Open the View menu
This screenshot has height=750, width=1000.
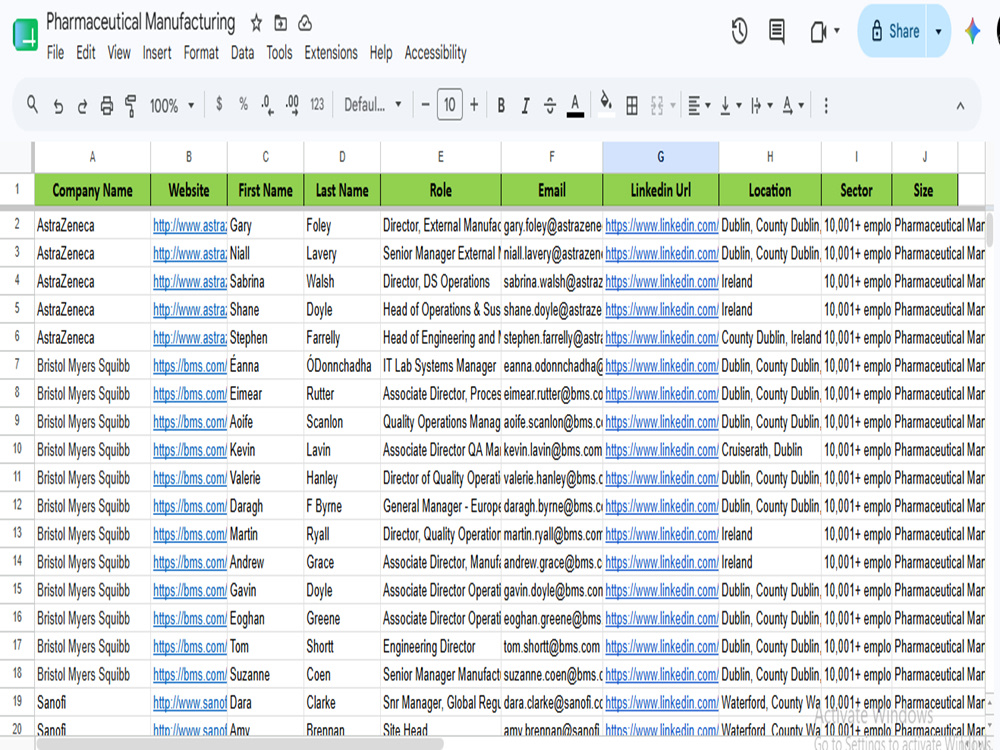(x=119, y=52)
